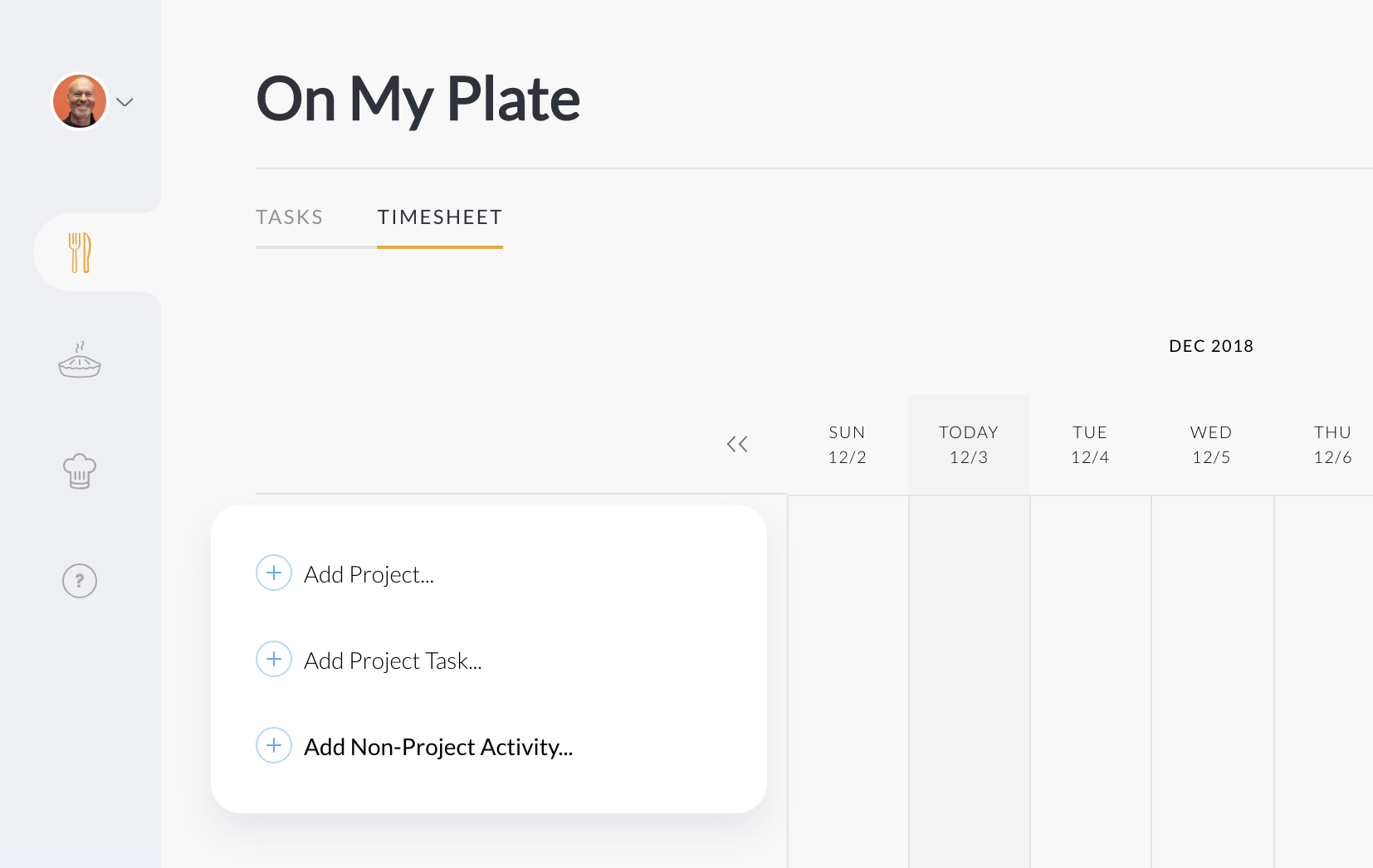This screenshot has height=868, width=1373.
Task: Click the TODAY 12/3 column header
Action: click(969, 445)
